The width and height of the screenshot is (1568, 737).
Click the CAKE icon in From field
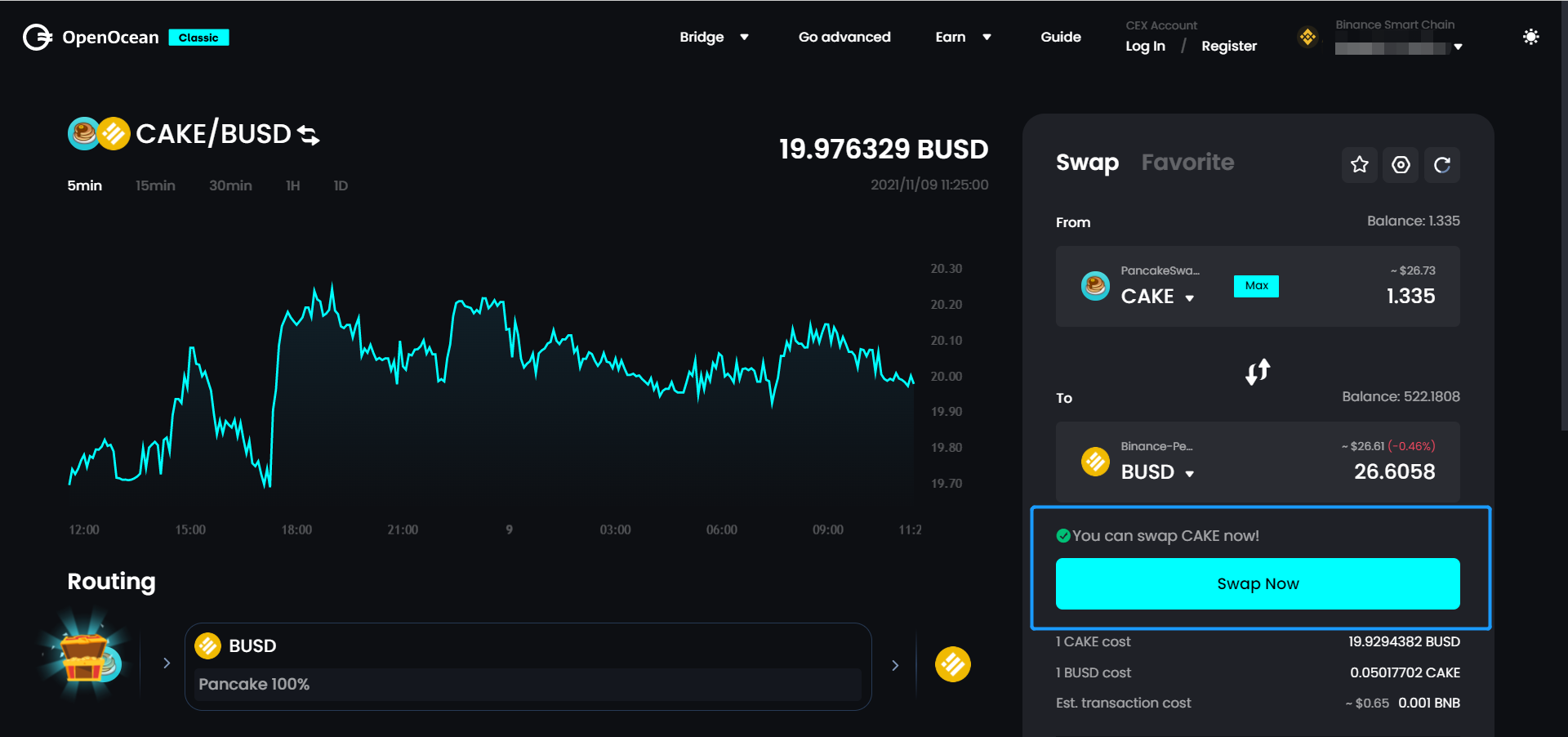coord(1095,286)
